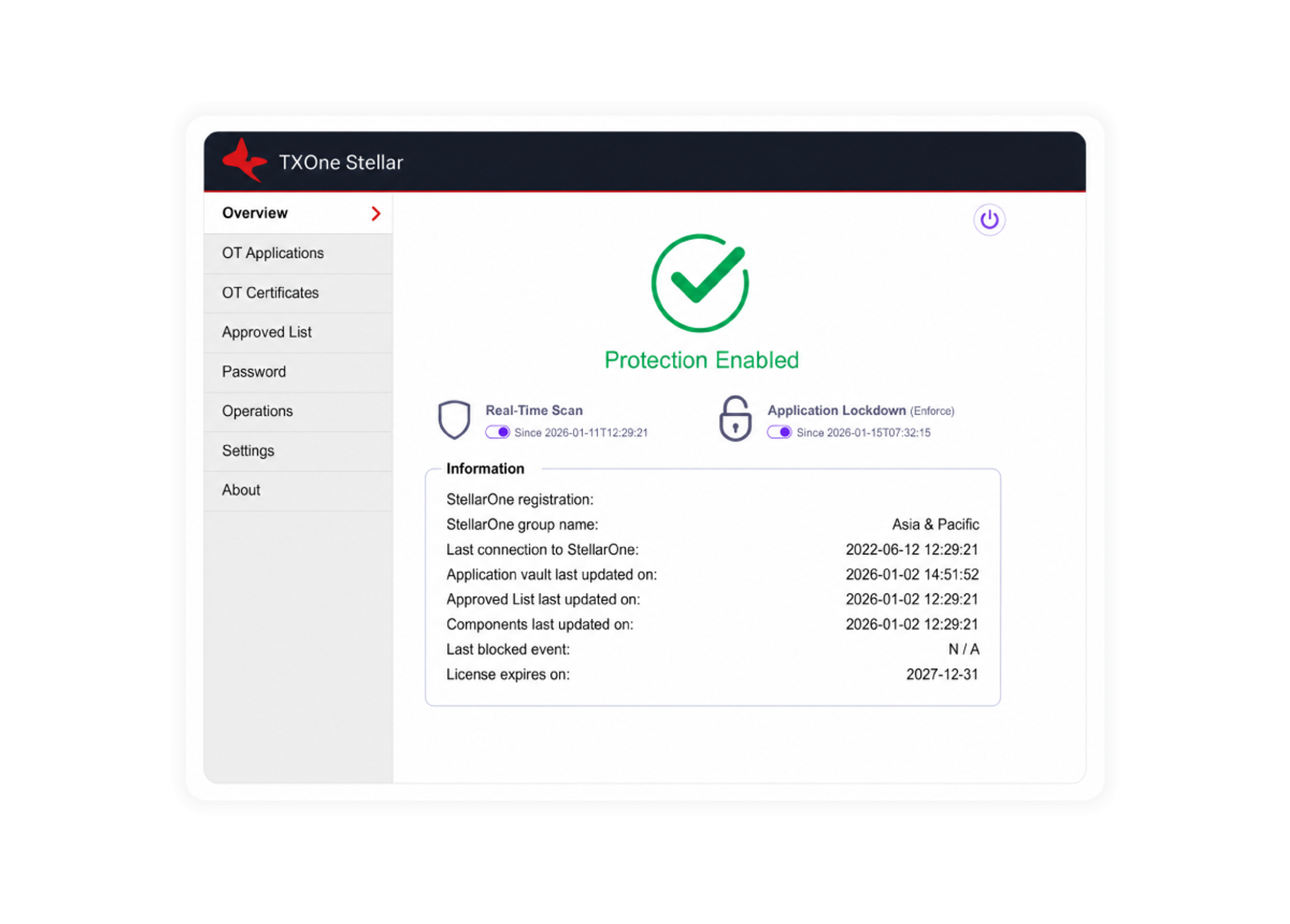Viewport: 1290px width, 924px height.
Task: Click 'Since 2026-01-15T07:32:15' timestamp
Action: (x=863, y=433)
